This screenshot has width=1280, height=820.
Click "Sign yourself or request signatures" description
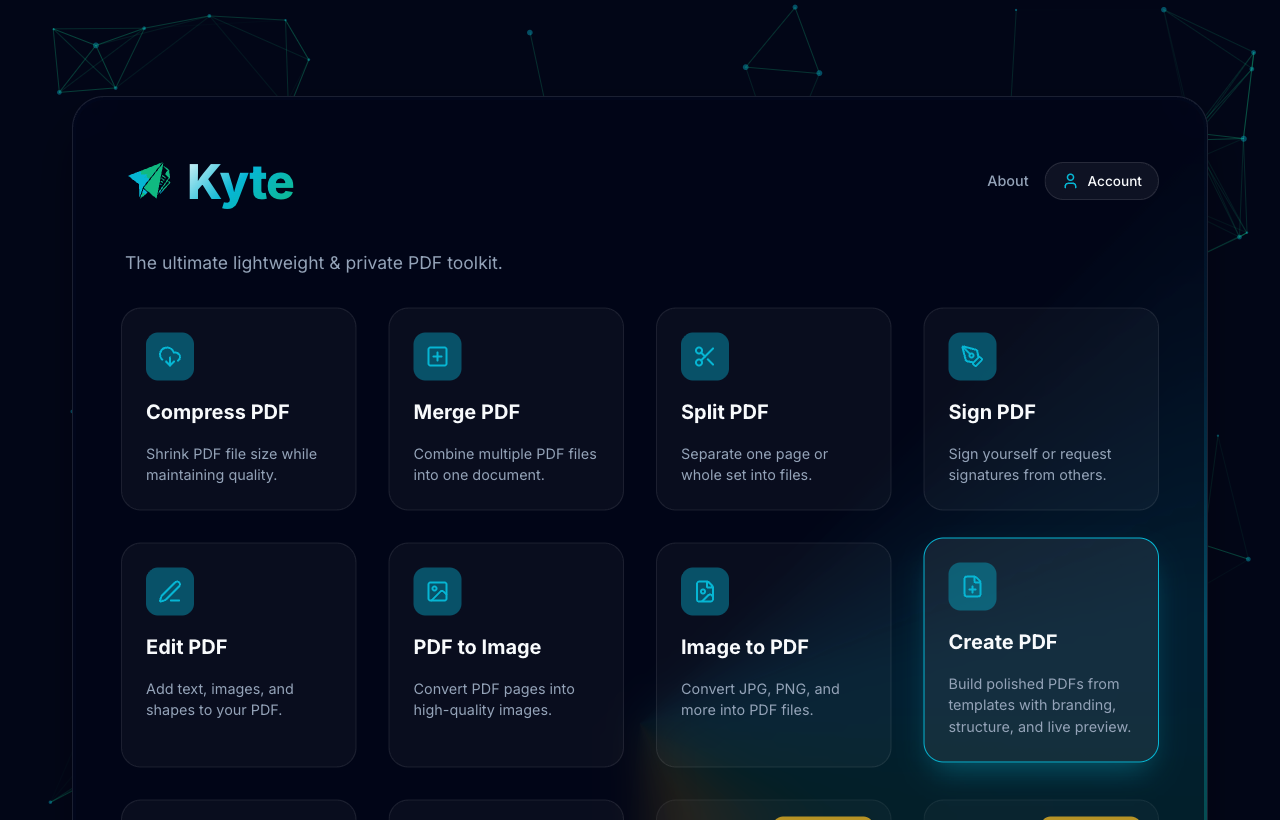click(1030, 464)
